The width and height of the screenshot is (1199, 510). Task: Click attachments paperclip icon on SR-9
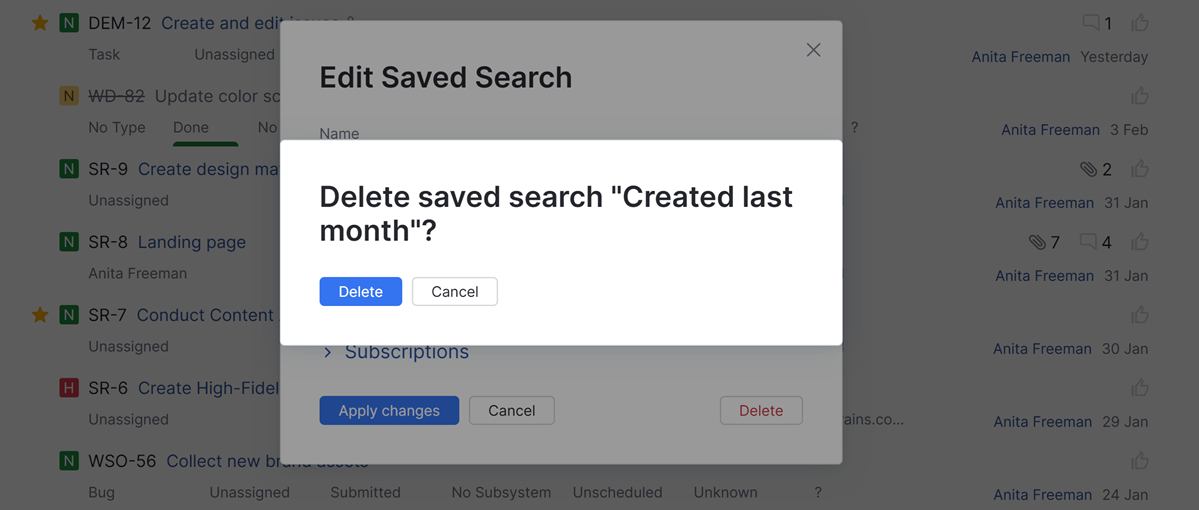(1088, 169)
